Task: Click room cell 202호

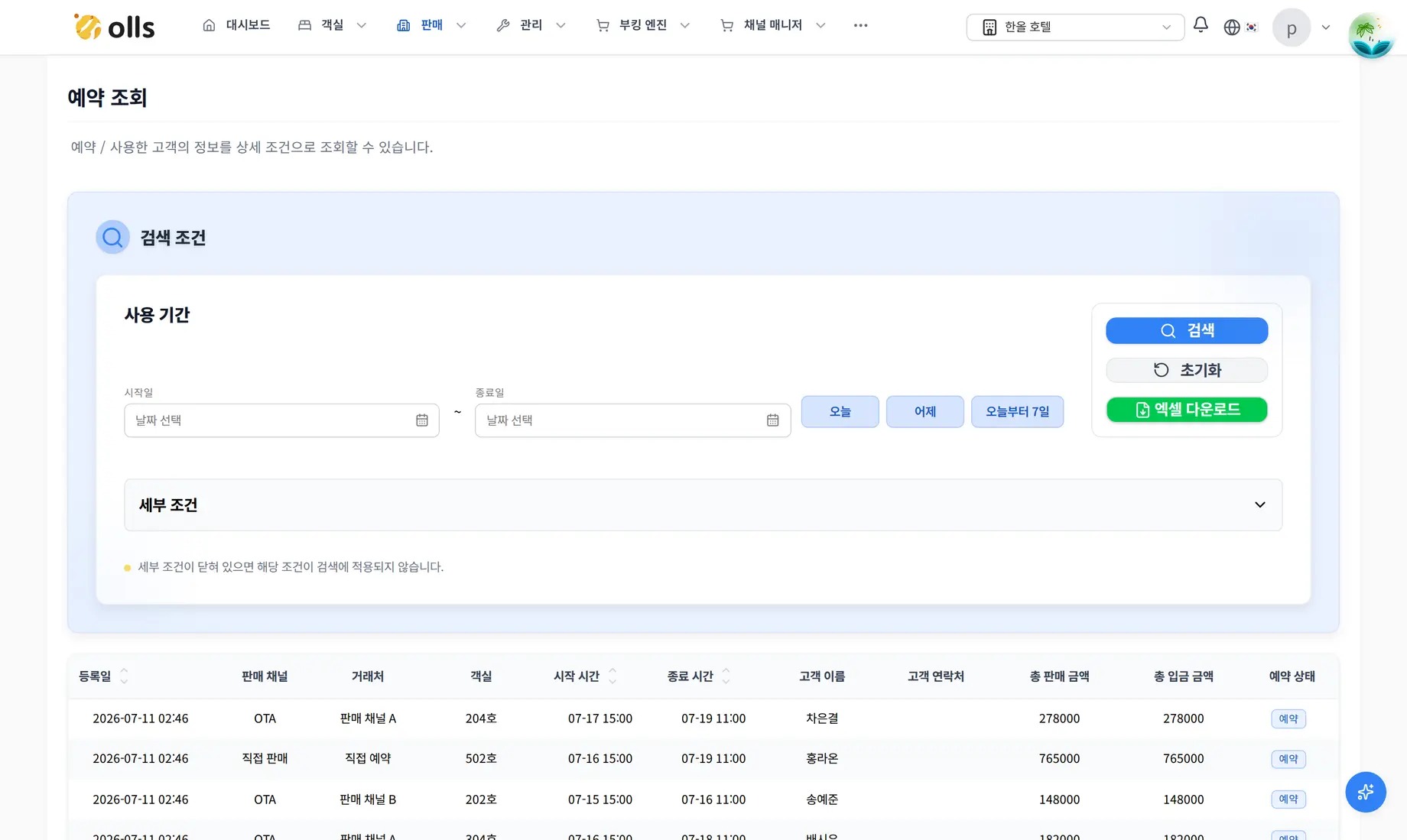Action: click(481, 799)
